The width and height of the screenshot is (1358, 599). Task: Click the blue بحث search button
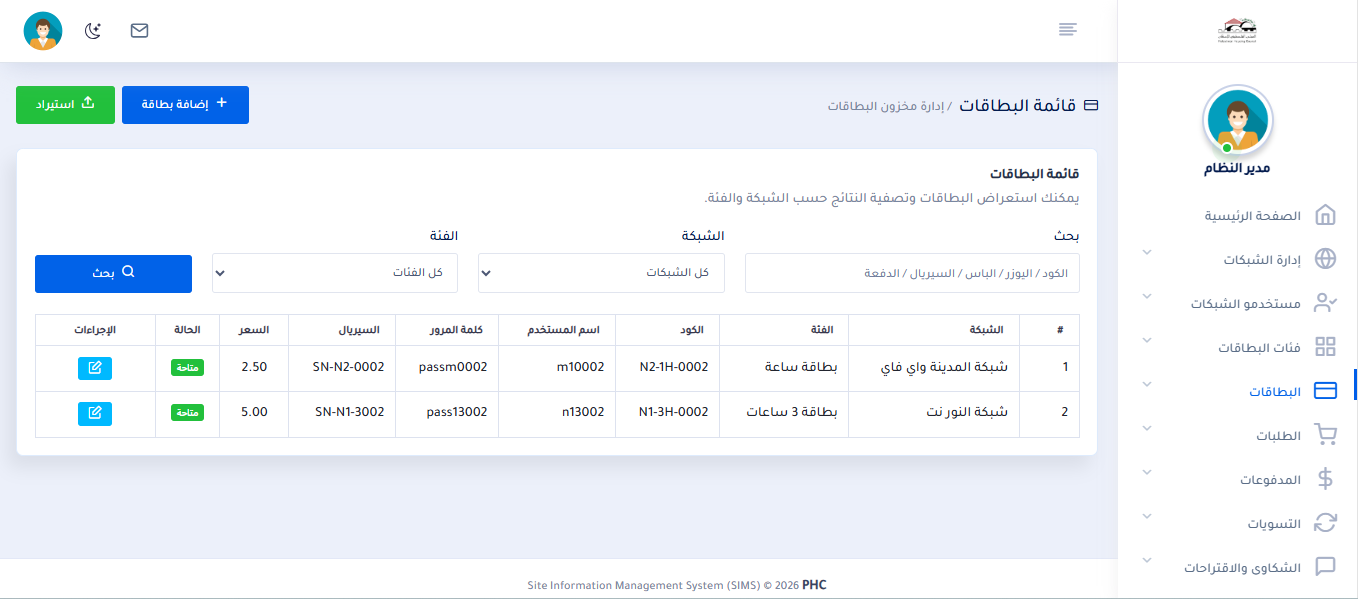[x=113, y=274]
